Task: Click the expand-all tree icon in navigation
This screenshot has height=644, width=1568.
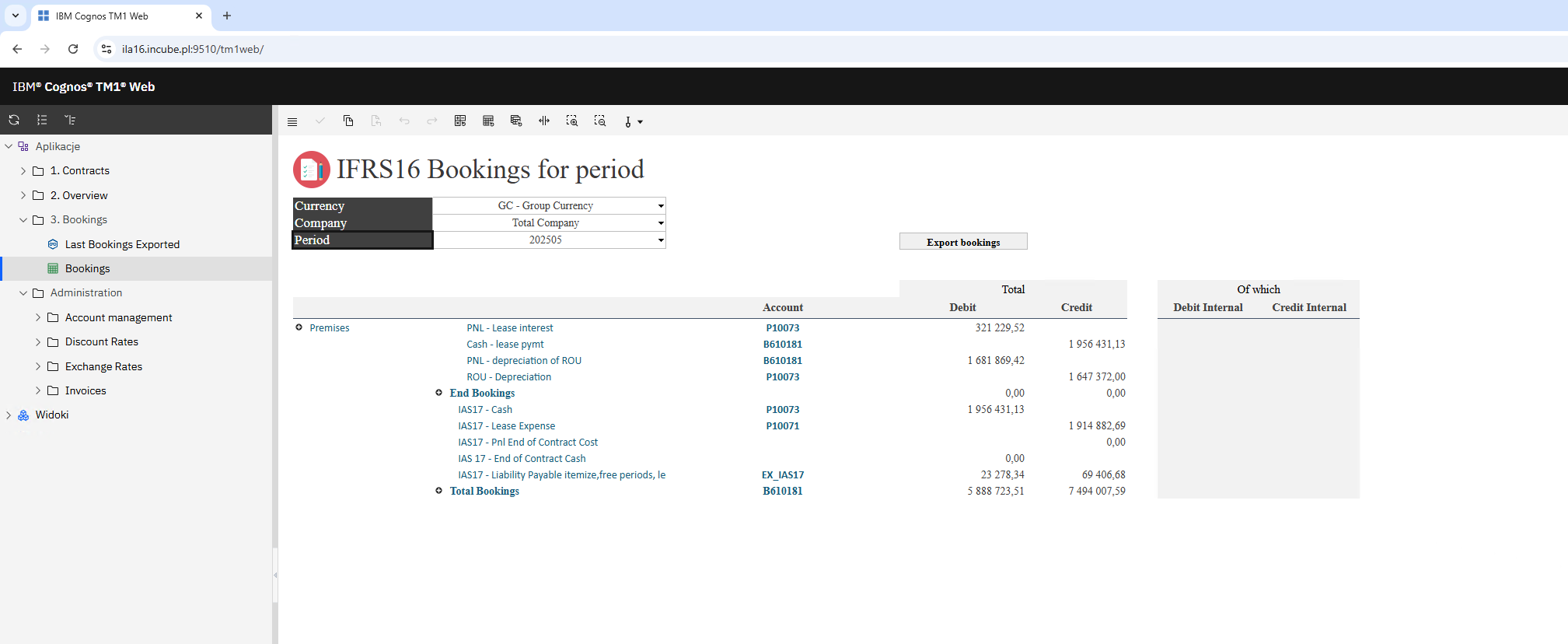Action: tap(42, 120)
